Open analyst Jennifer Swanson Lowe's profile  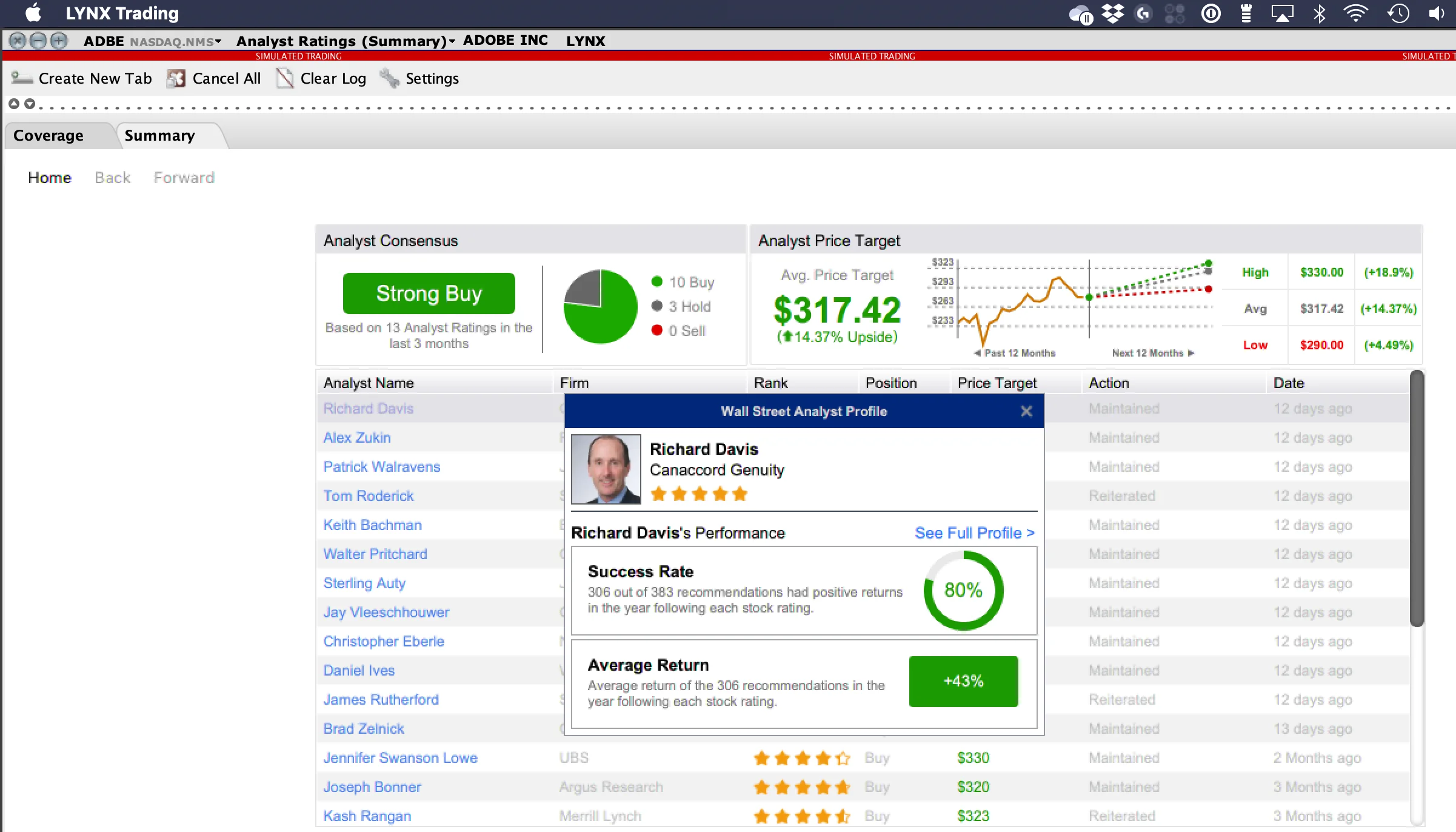[400, 757]
